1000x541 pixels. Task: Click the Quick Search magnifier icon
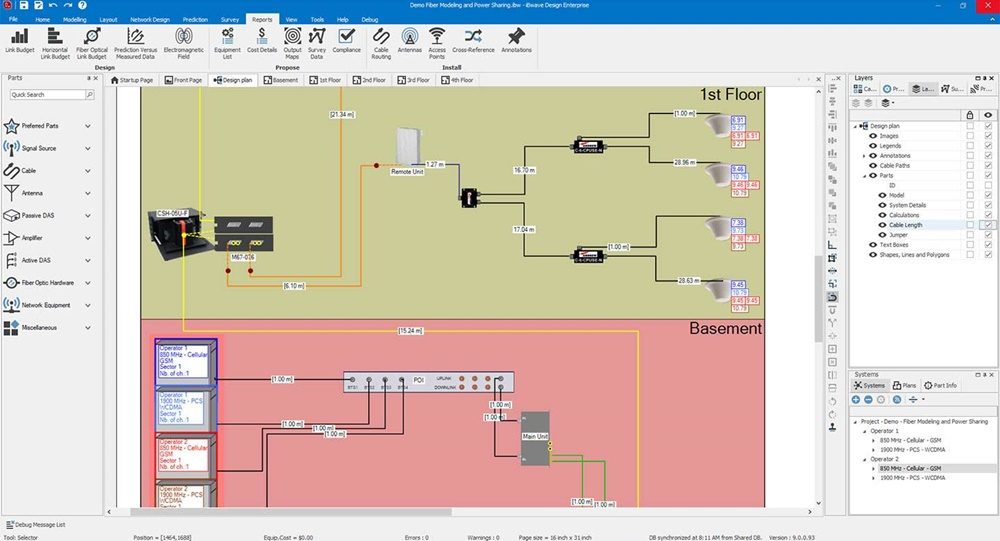89,94
